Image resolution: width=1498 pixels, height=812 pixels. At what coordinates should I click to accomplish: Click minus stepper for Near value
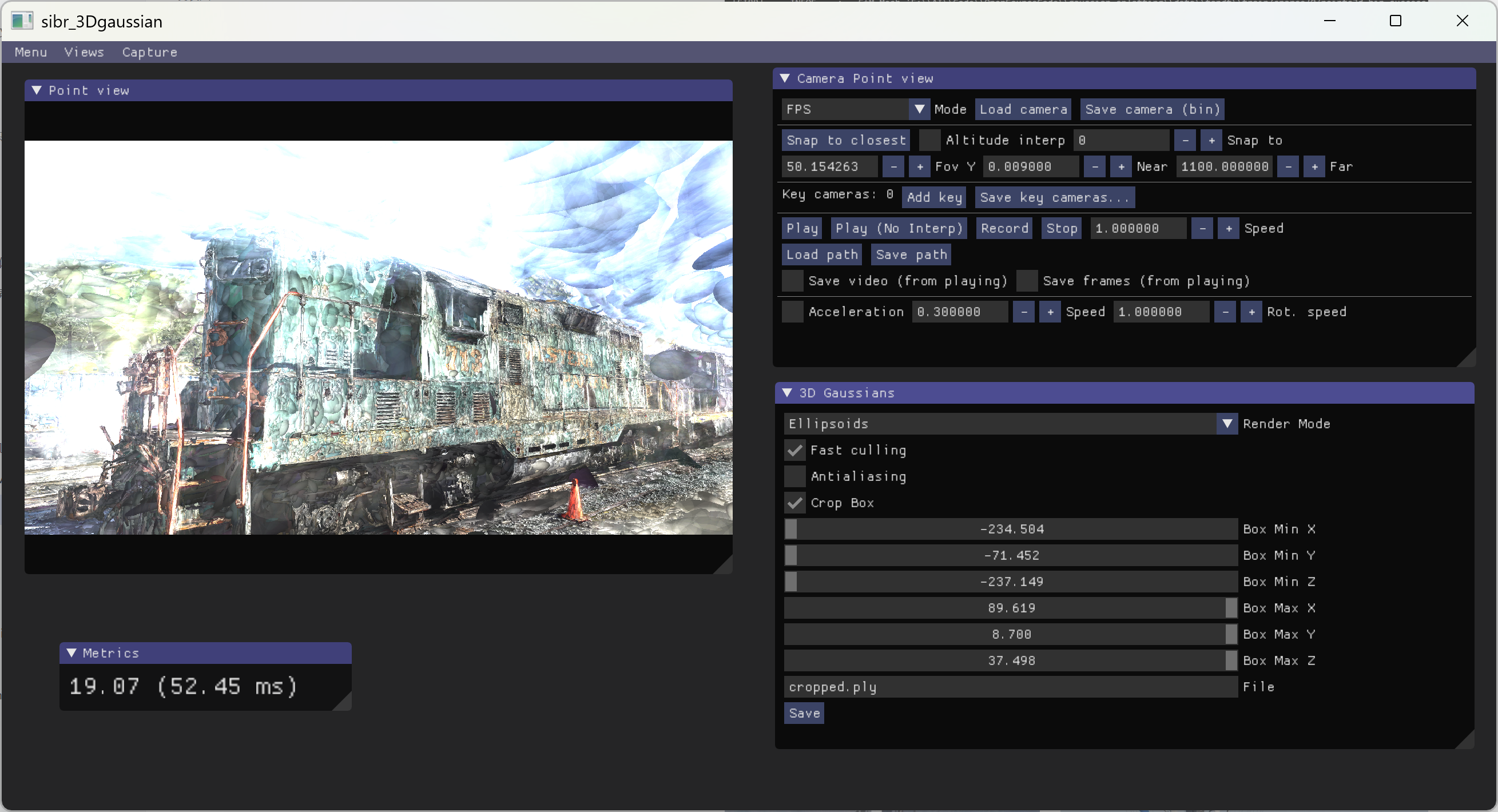tap(1094, 167)
